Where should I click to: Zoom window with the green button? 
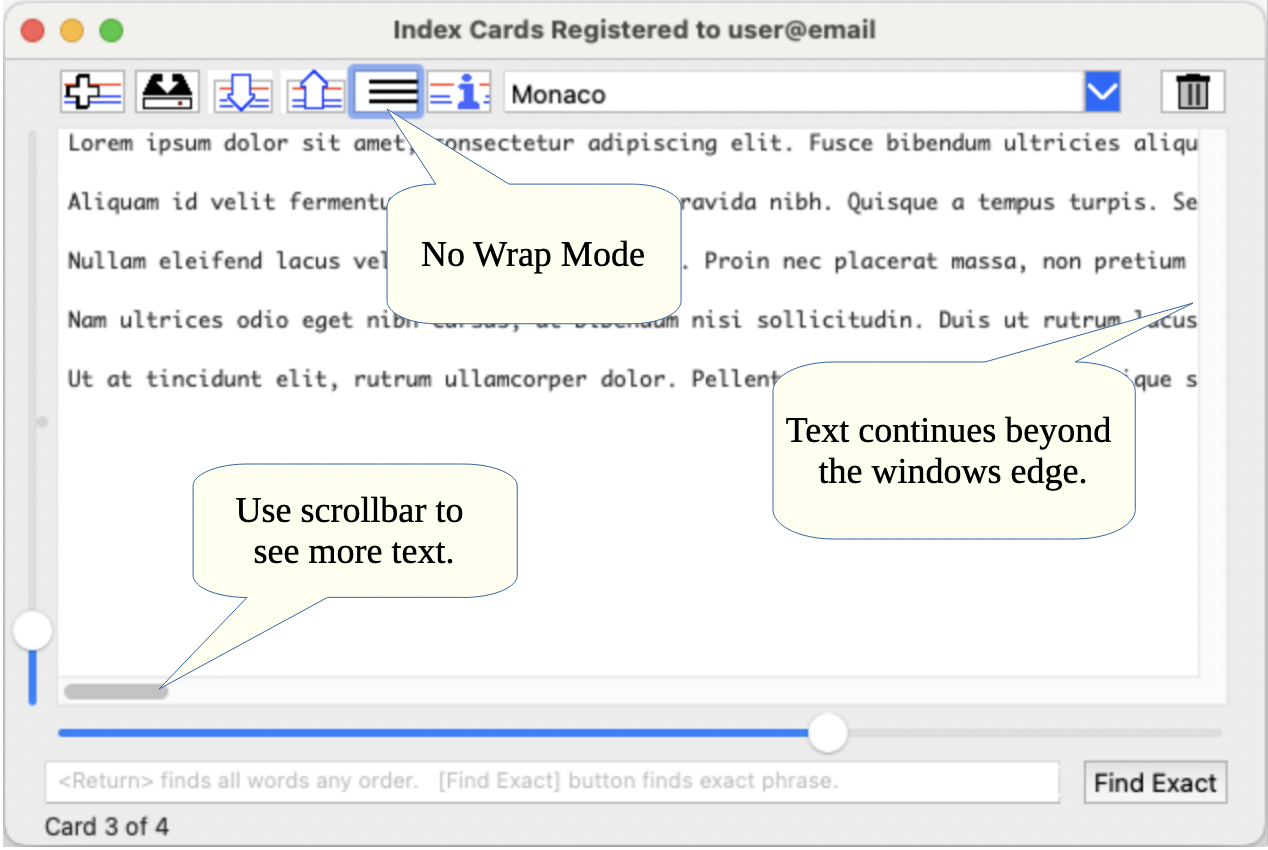[111, 30]
